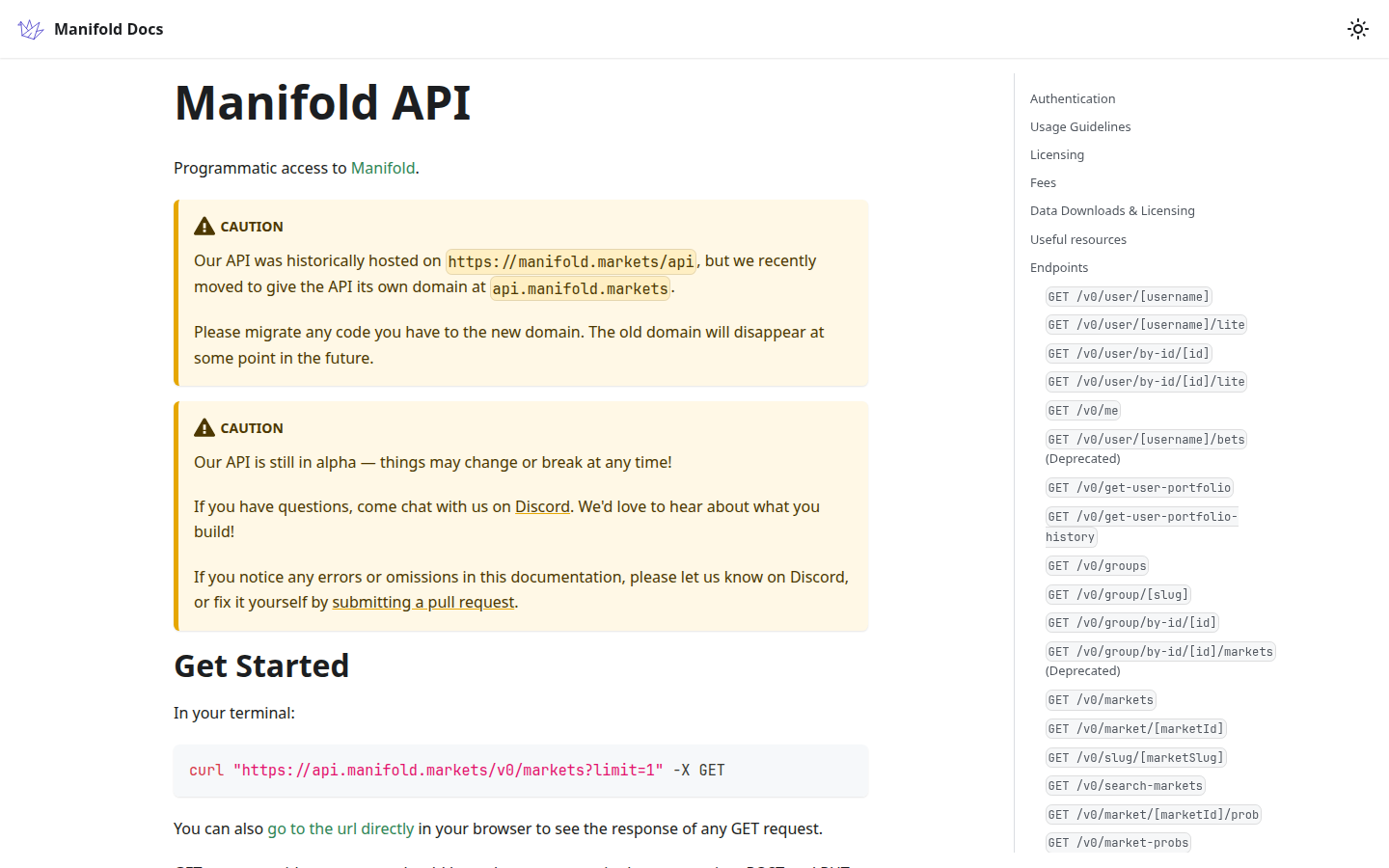The height and width of the screenshot is (868, 1389).
Task: Toggle light/dark theme sun icon
Action: point(1358,29)
